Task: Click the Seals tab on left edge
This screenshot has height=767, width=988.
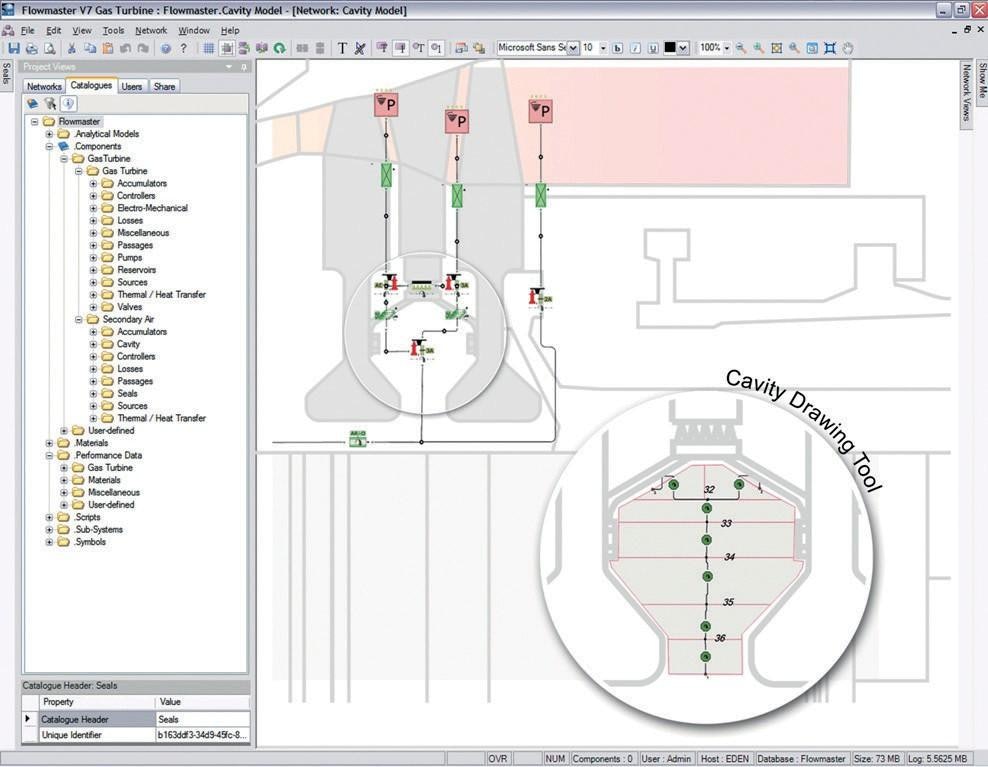Action: click(x=7, y=75)
